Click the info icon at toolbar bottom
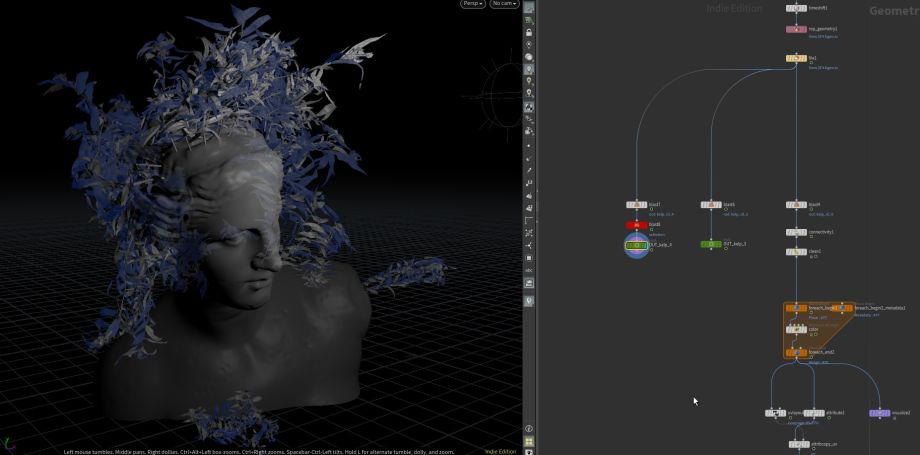The width and height of the screenshot is (920, 455). (528, 428)
